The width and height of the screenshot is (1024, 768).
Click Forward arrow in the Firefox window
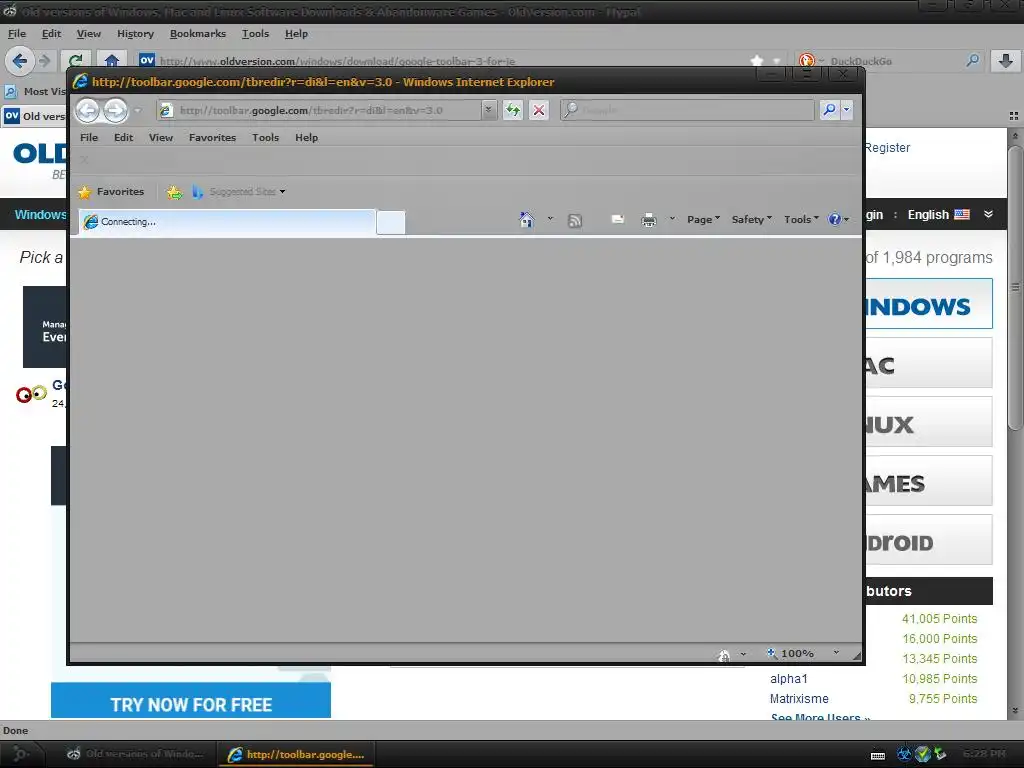tap(44, 61)
